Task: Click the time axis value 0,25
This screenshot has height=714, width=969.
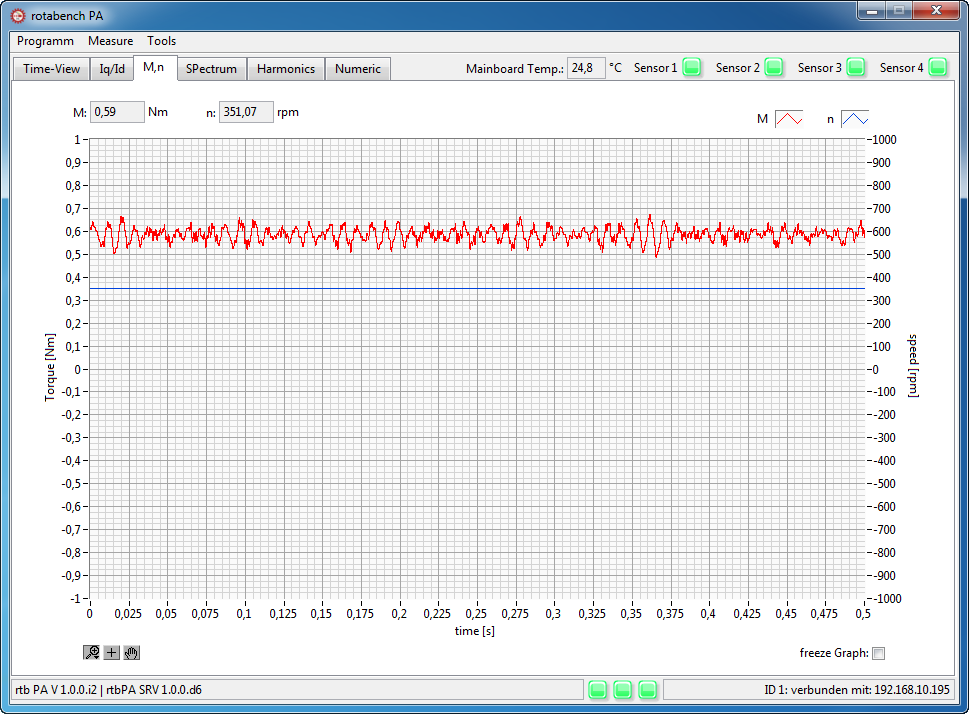Action: (x=476, y=613)
